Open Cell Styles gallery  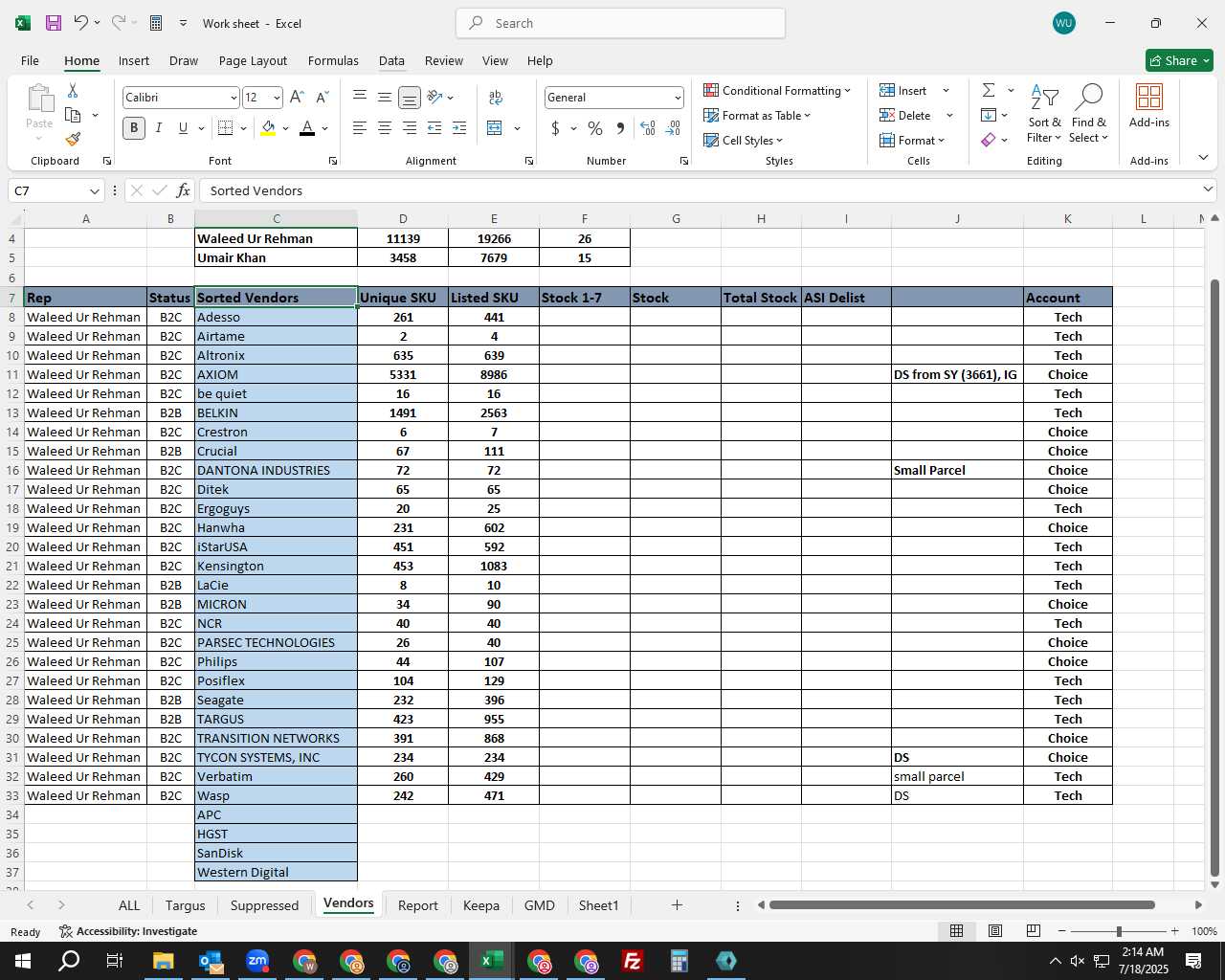click(x=744, y=140)
